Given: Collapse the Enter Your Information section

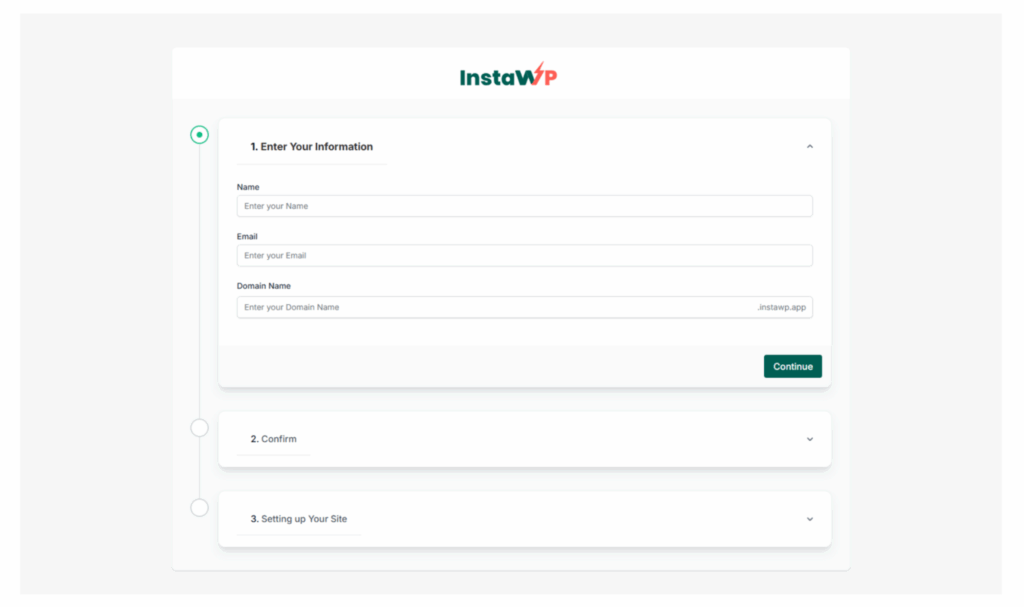Looking at the screenshot, I should point(810,146).
